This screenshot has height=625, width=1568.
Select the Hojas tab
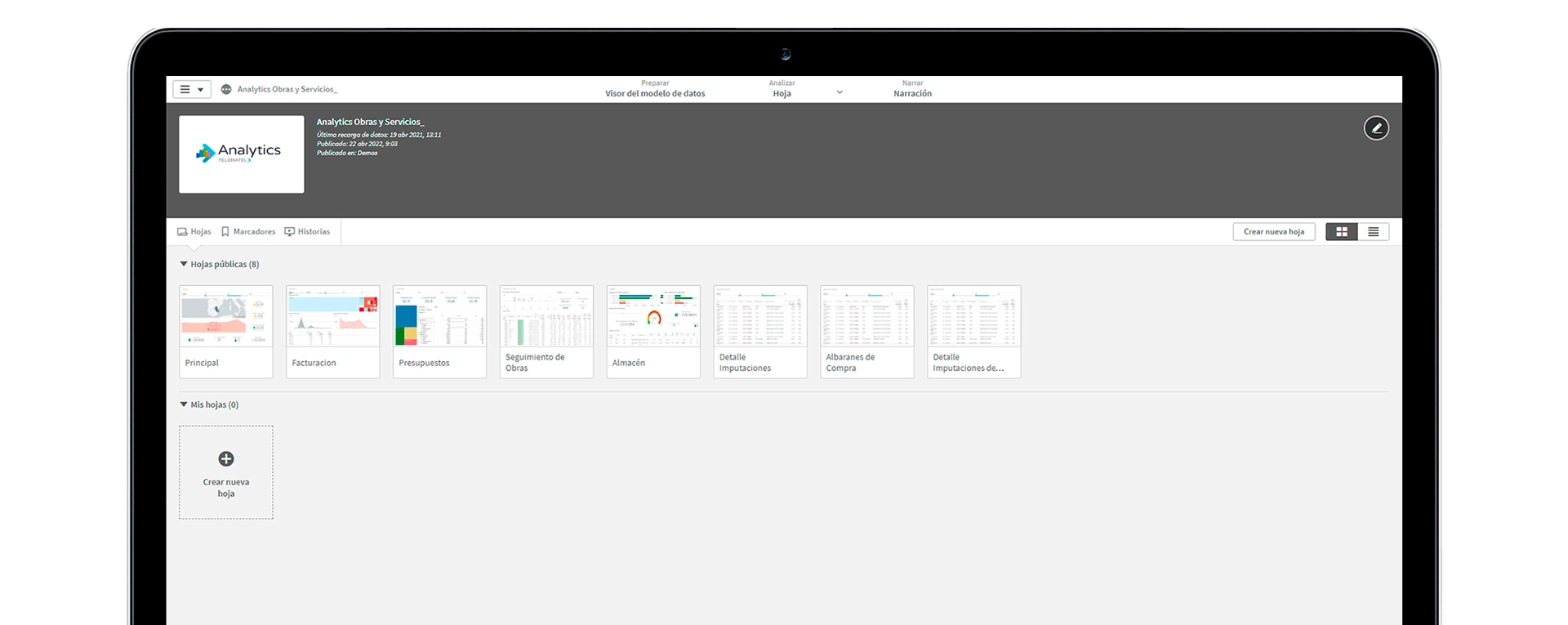coord(194,232)
